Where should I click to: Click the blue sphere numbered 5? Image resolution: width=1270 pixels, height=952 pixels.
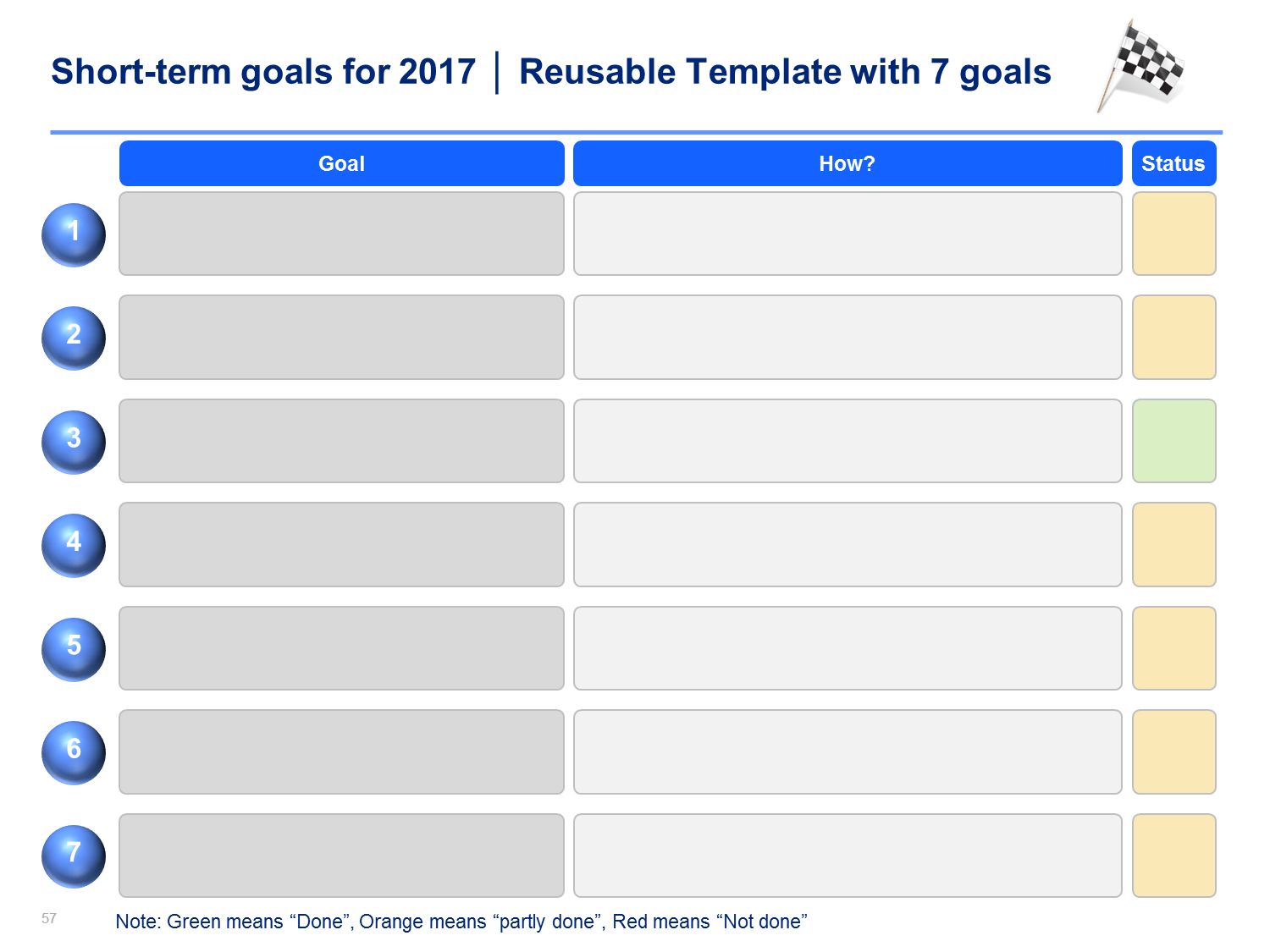coord(74,649)
